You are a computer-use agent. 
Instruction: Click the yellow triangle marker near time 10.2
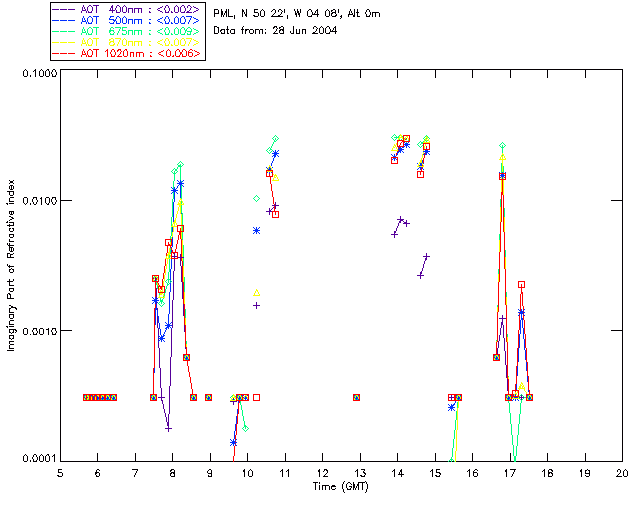tap(257, 292)
